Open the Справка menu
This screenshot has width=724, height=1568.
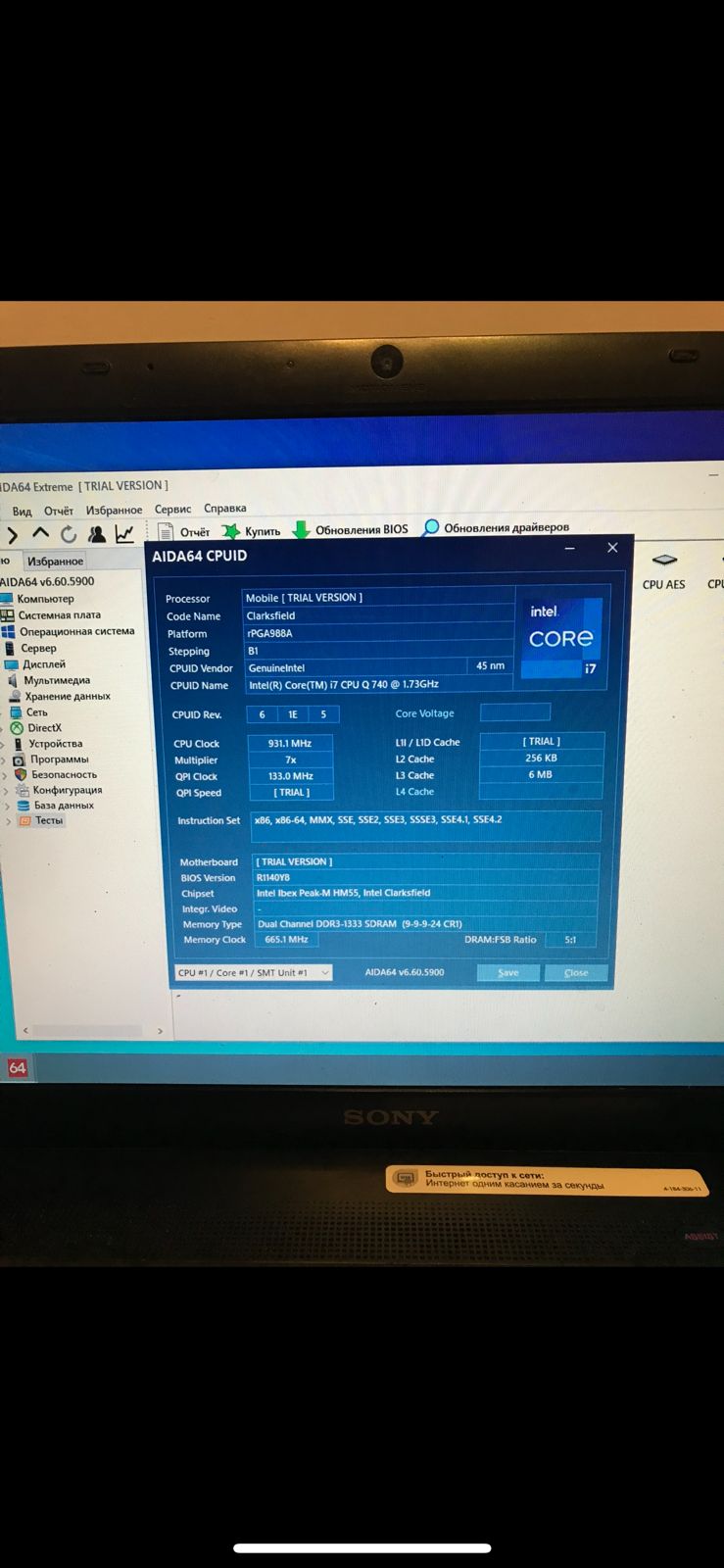pos(225,508)
